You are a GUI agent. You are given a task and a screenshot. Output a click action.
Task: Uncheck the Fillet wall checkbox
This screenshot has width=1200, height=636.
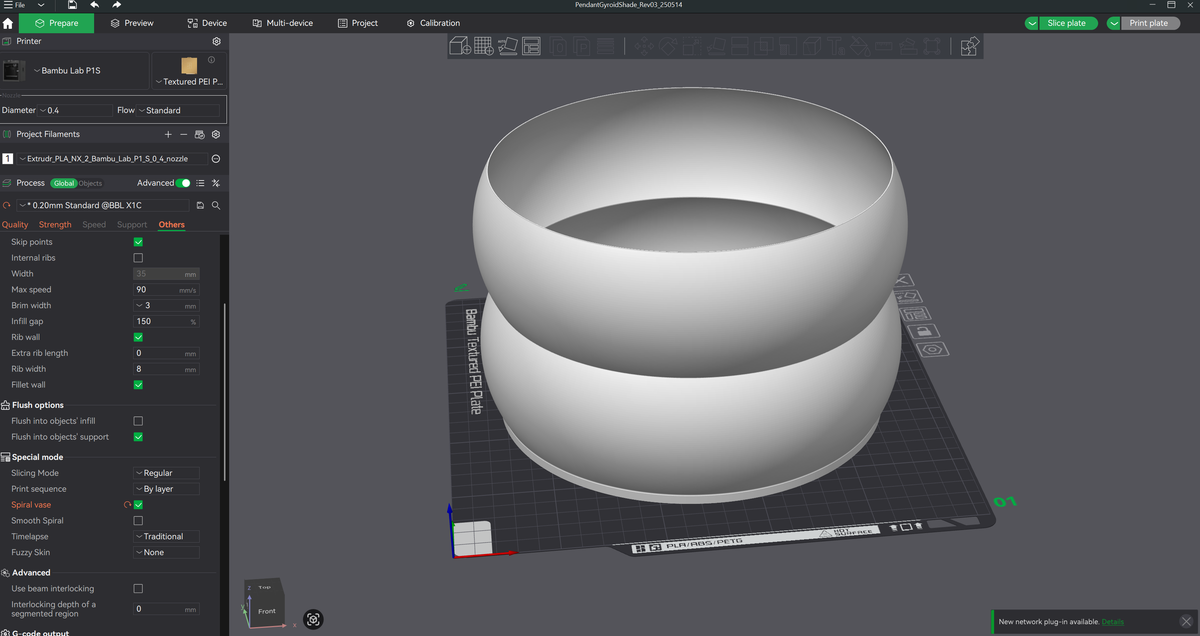point(138,385)
